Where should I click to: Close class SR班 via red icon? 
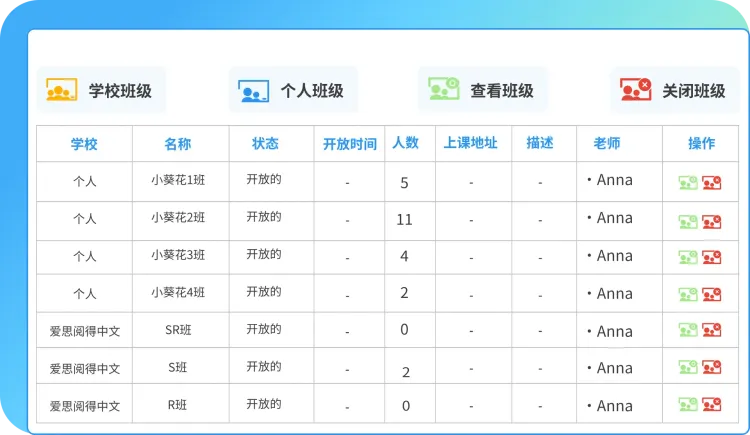pos(712,330)
